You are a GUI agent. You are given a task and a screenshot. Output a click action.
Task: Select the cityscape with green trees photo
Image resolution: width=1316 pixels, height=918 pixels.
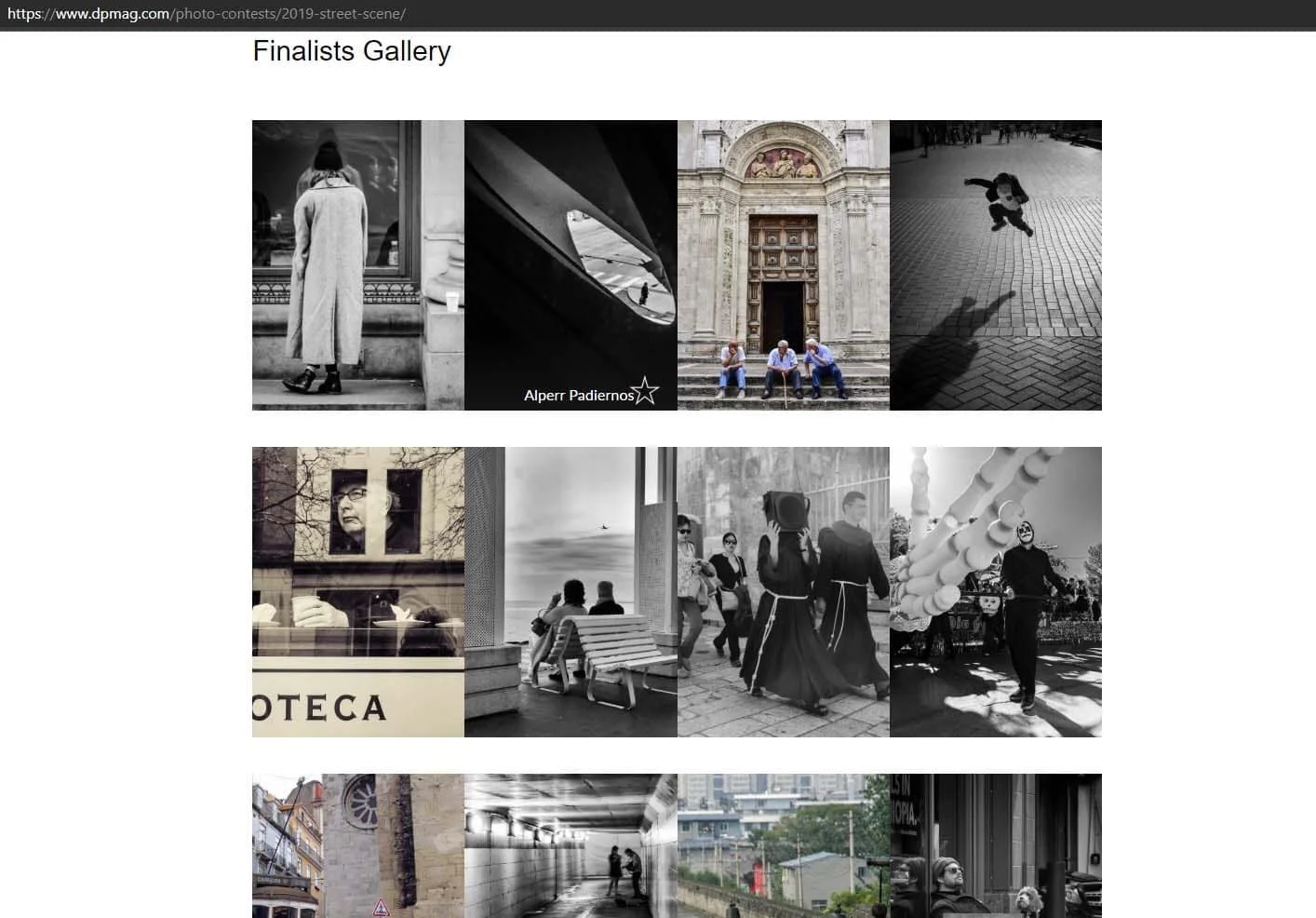(x=784, y=845)
